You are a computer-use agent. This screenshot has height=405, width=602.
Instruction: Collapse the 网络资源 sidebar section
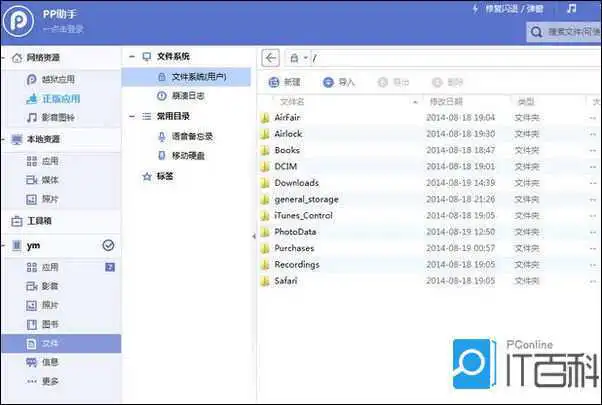3,58
